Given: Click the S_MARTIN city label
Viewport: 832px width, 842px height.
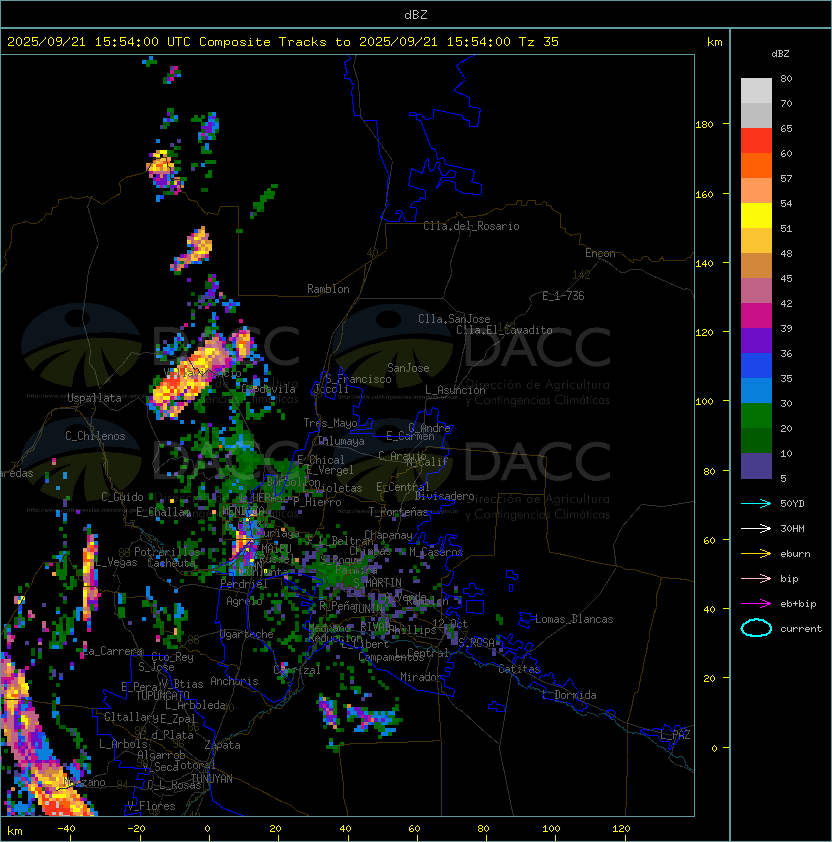Looking at the screenshot, I should tap(377, 582).
